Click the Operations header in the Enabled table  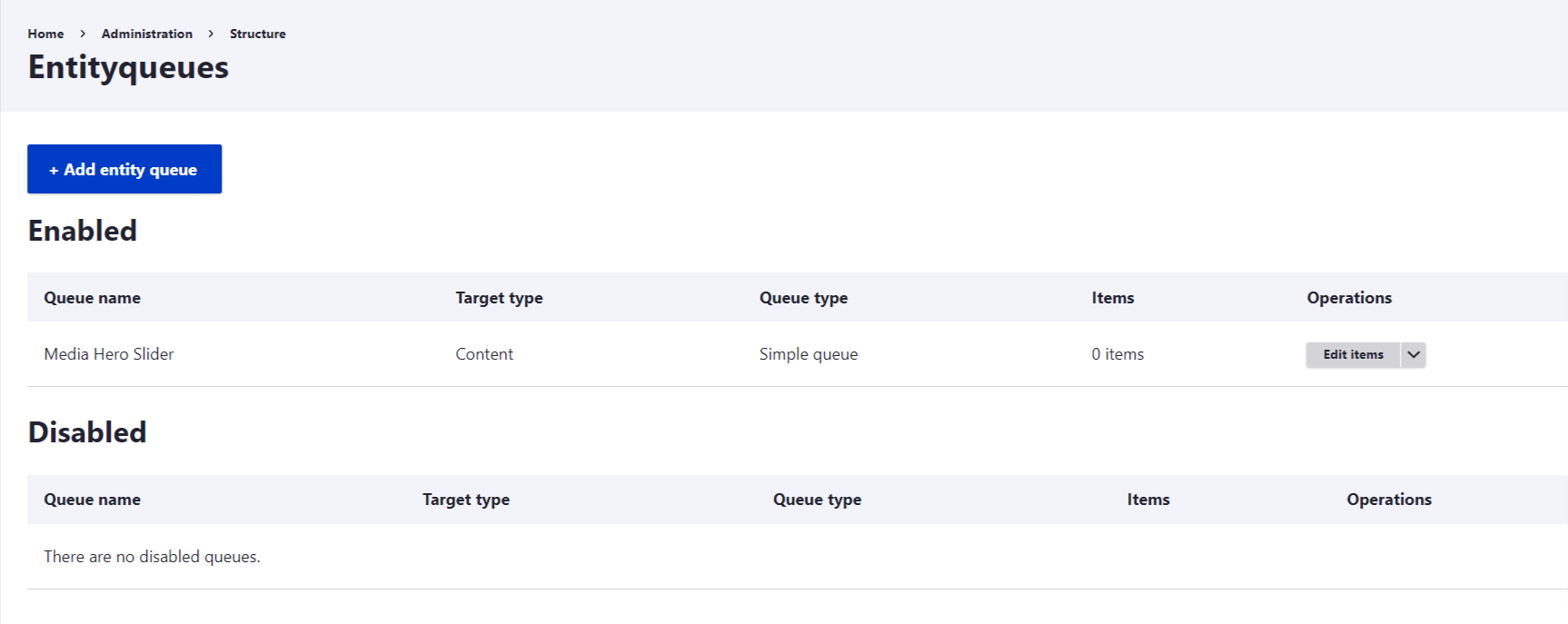[x=1349, y=298]
